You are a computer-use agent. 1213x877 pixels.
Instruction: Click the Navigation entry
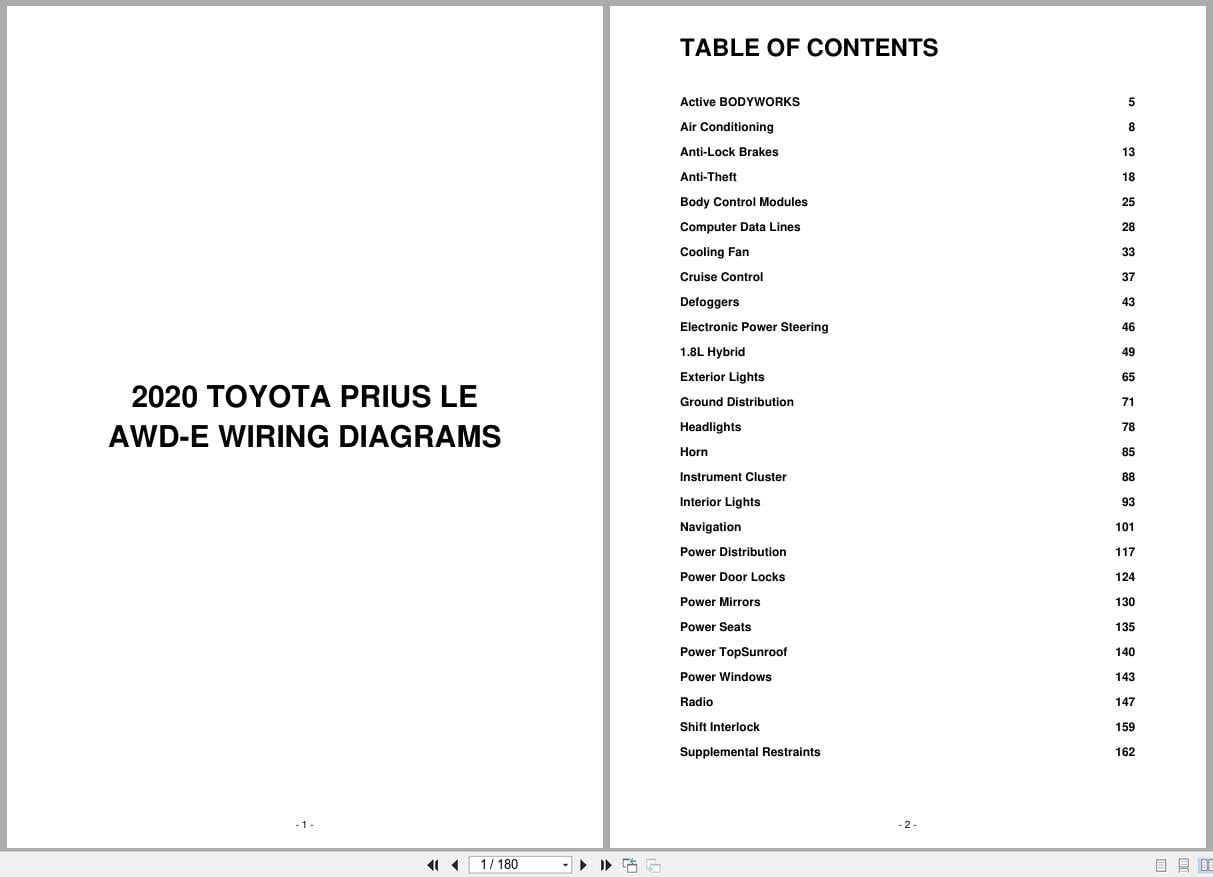pos(711,527)
